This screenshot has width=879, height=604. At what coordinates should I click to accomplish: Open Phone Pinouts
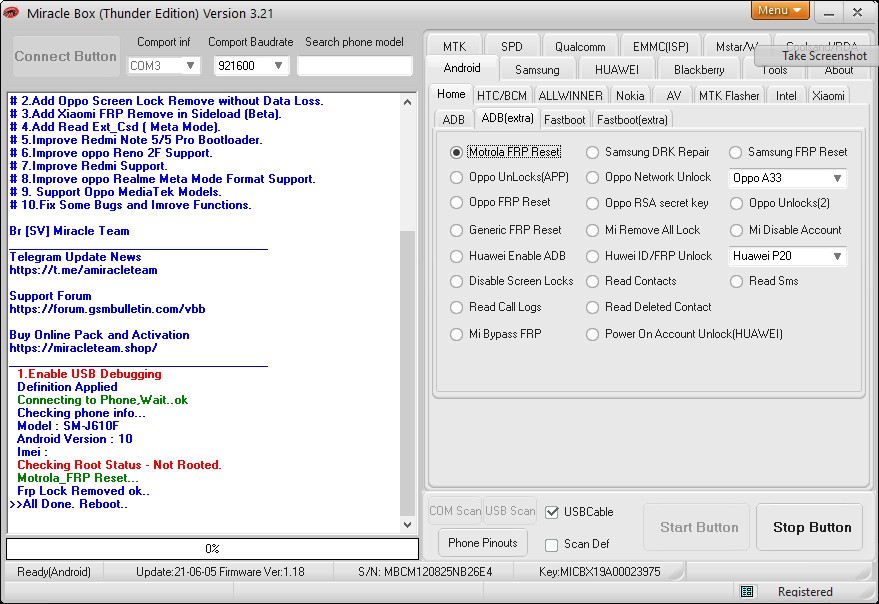[x=483, y=543]
